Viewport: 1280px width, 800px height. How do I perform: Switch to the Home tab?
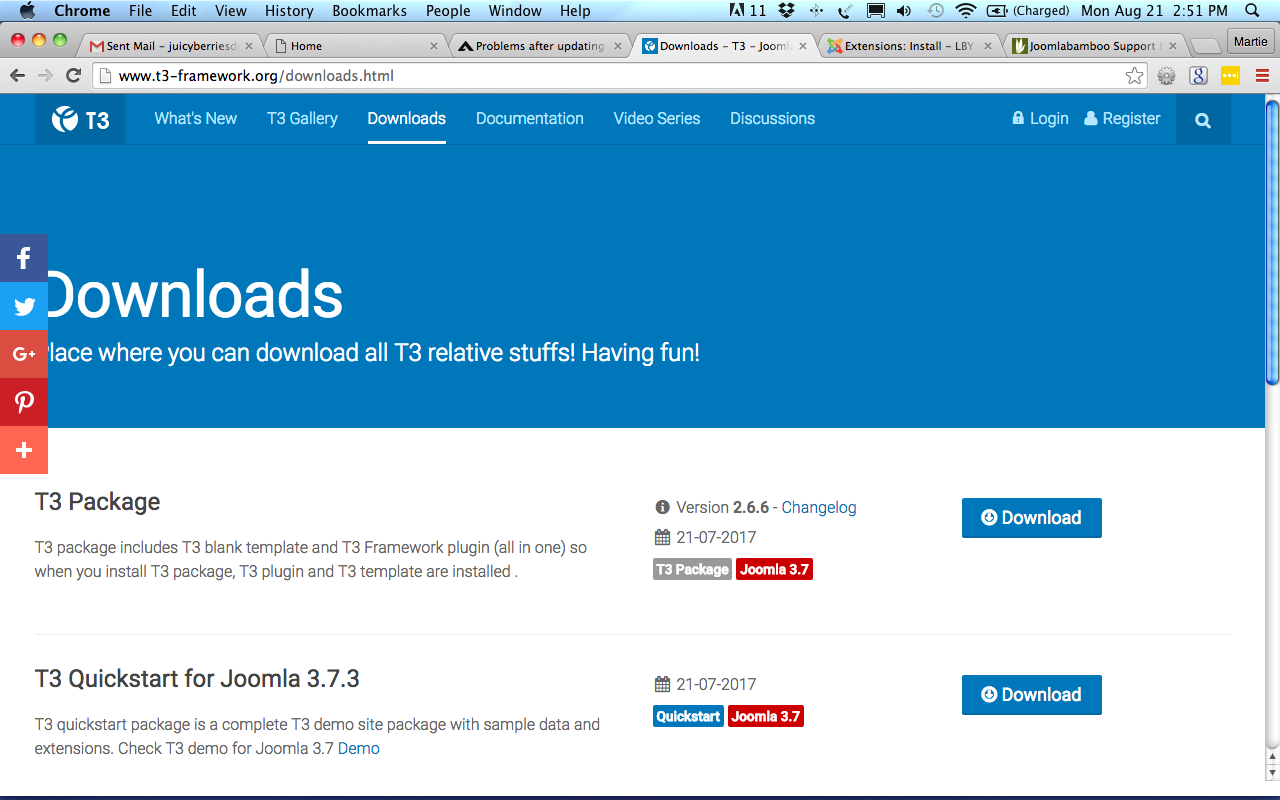(355, 46)
